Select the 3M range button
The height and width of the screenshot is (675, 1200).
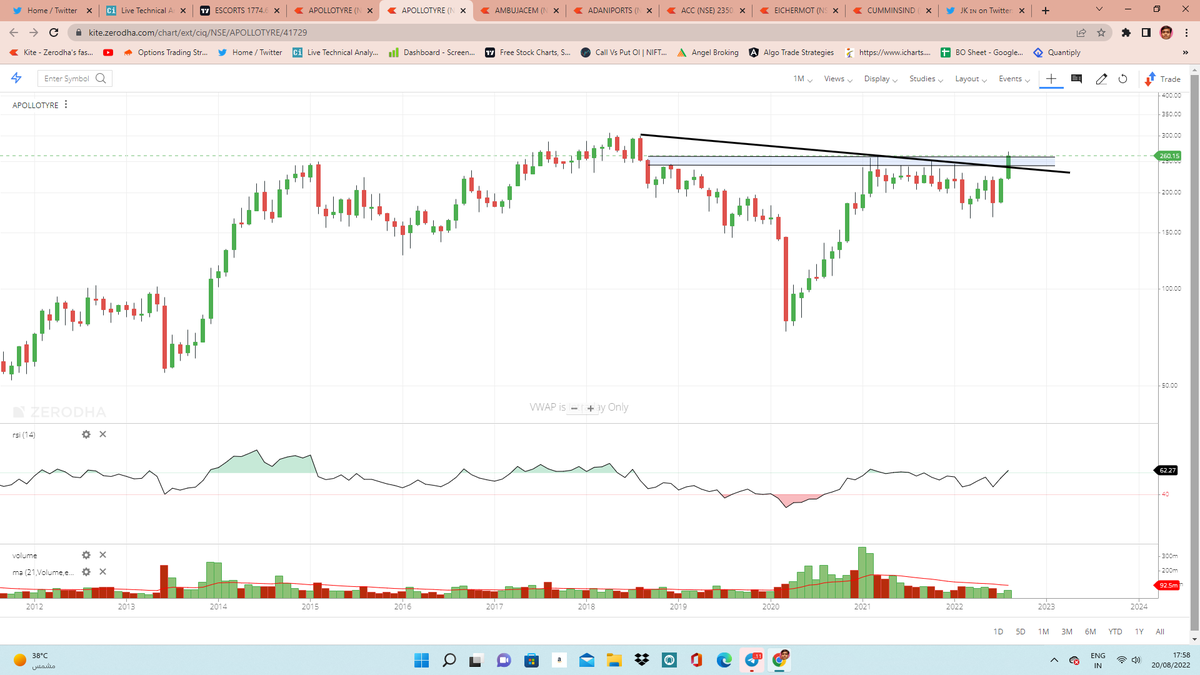(1066, 631)
